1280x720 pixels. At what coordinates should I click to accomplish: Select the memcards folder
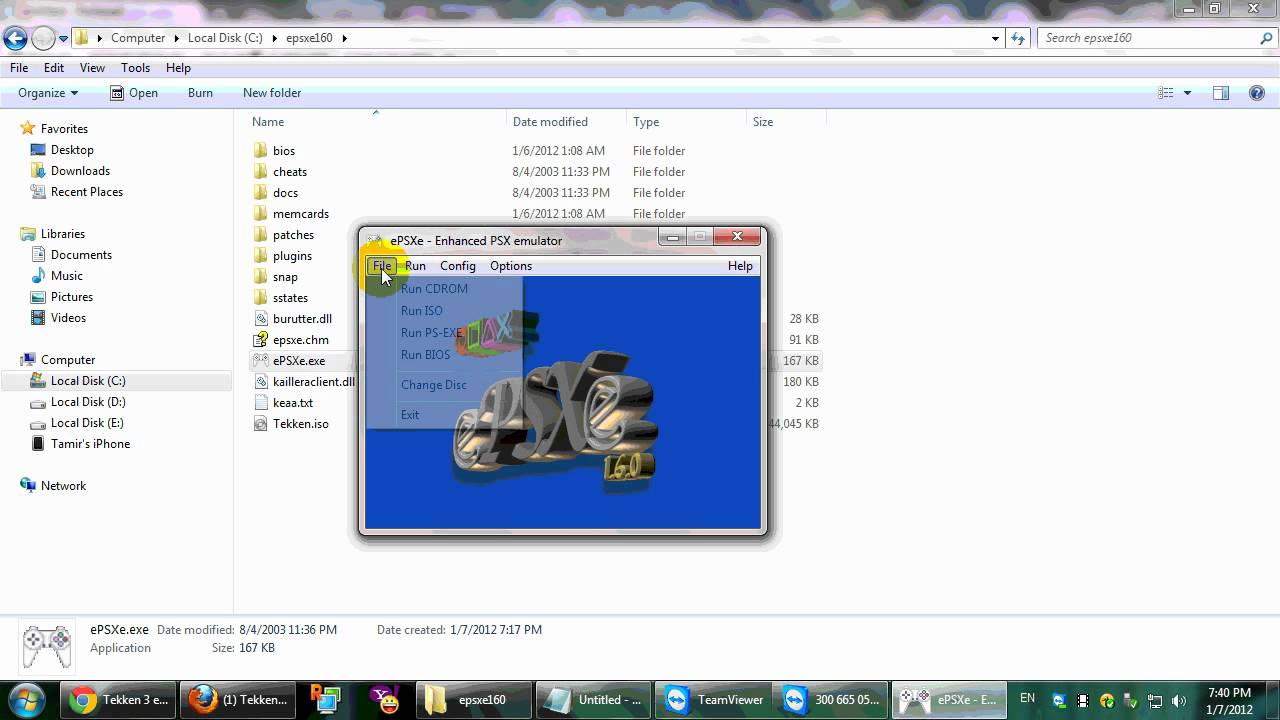coord(301,214)
